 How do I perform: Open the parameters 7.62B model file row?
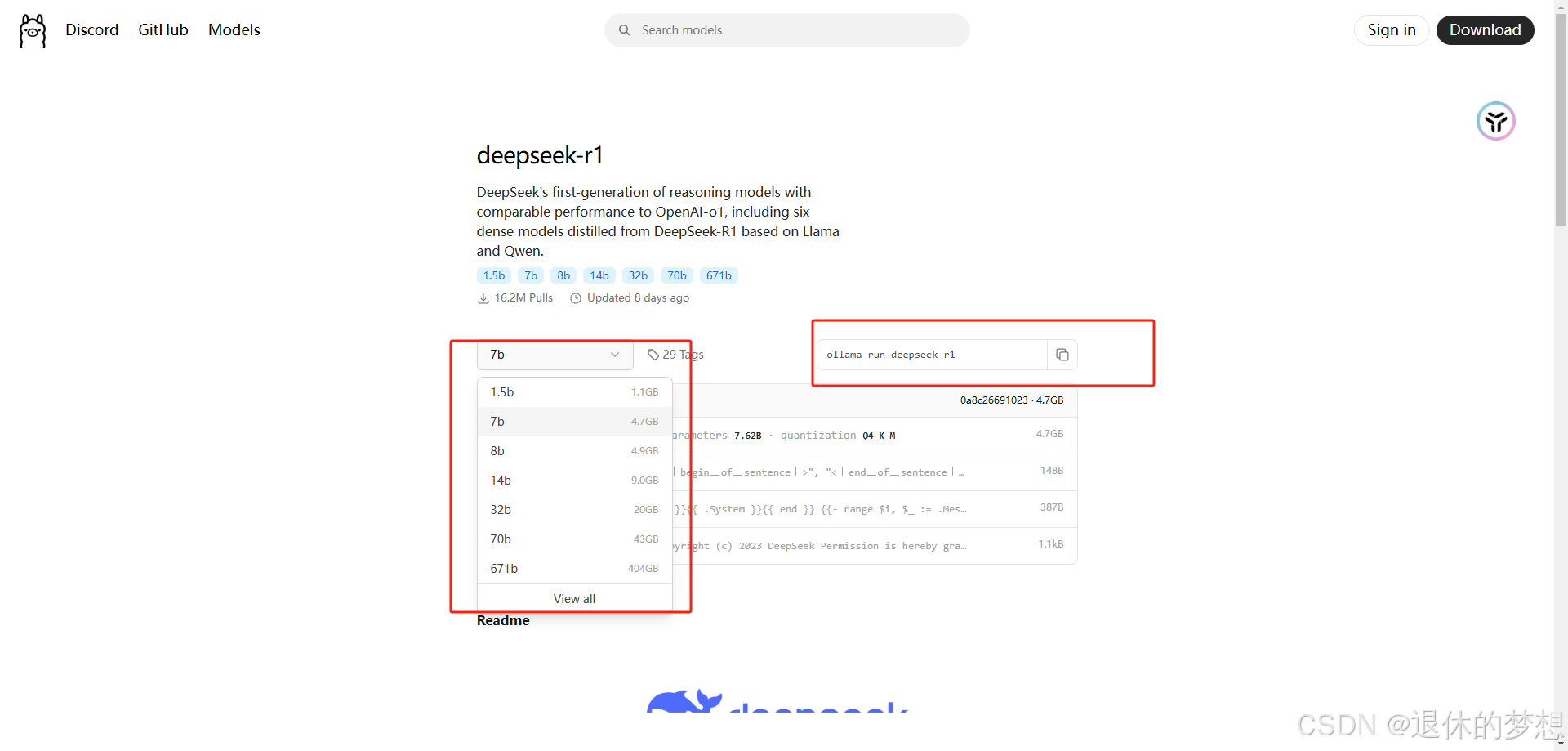pos(875,436)
